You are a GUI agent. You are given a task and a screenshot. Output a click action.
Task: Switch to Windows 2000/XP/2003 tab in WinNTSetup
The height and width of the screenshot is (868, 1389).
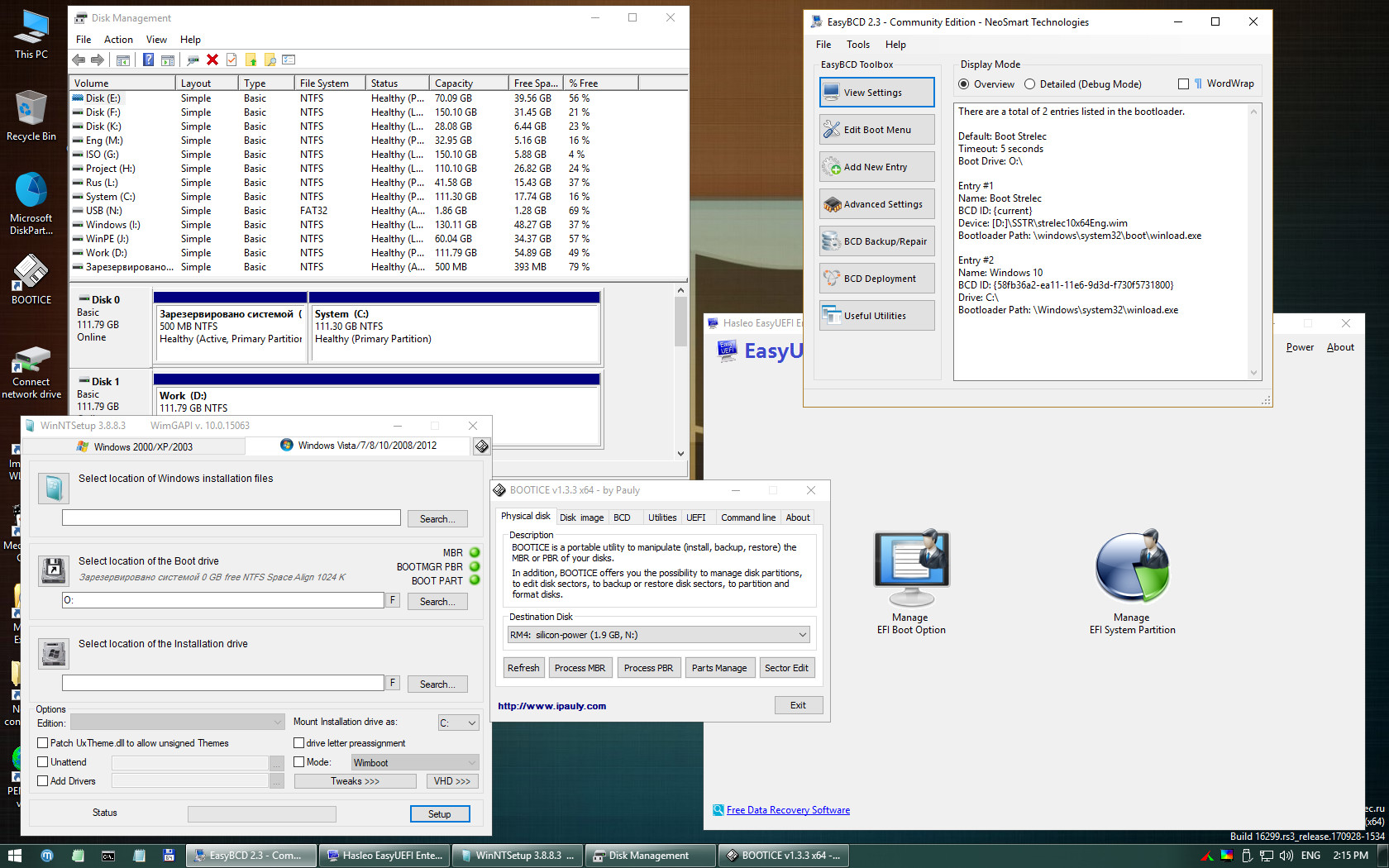134,446
